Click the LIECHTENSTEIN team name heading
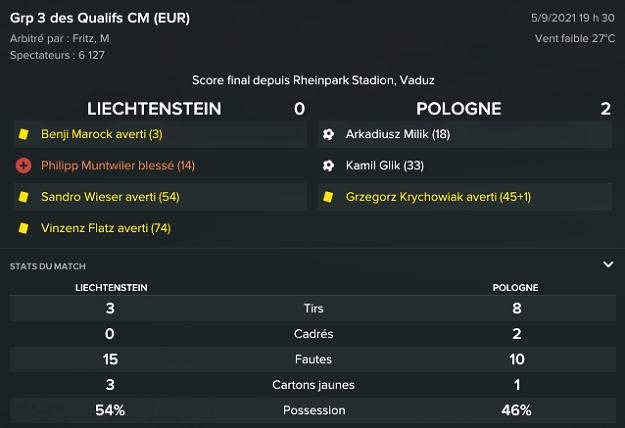 point(154,109)
